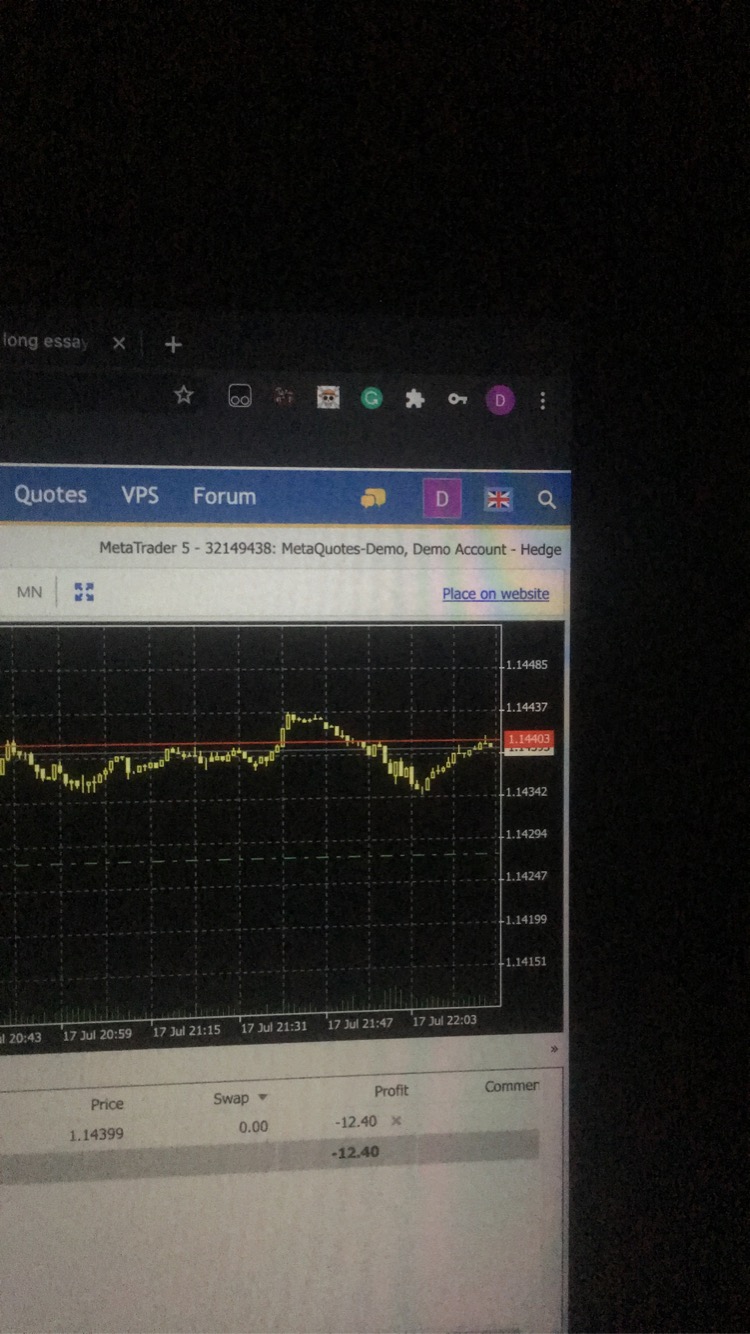
Task: Change language via the UK flag
Action: click(x=498, y=499)
